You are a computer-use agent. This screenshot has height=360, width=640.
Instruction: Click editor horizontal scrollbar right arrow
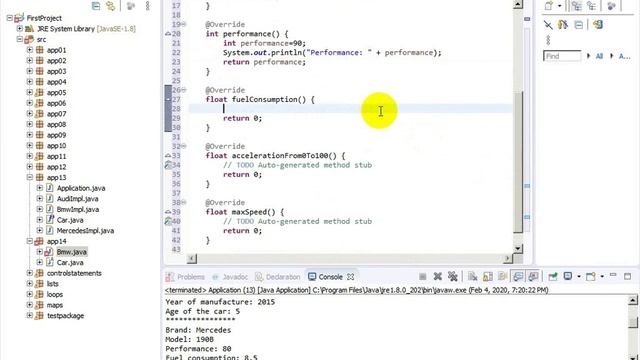[508, 258]
